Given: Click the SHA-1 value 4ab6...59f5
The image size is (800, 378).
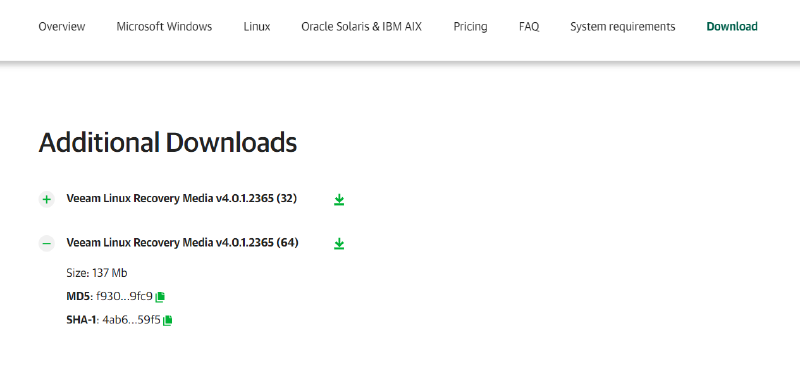Looking at the screenshot, I should pos(131,320).
